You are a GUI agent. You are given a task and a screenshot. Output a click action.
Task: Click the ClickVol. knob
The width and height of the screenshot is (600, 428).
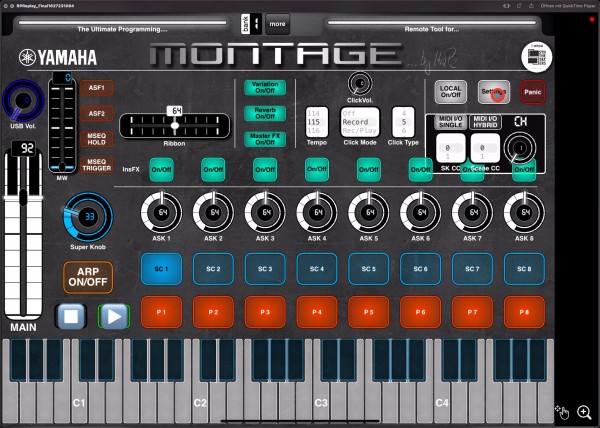click(360, 83)
